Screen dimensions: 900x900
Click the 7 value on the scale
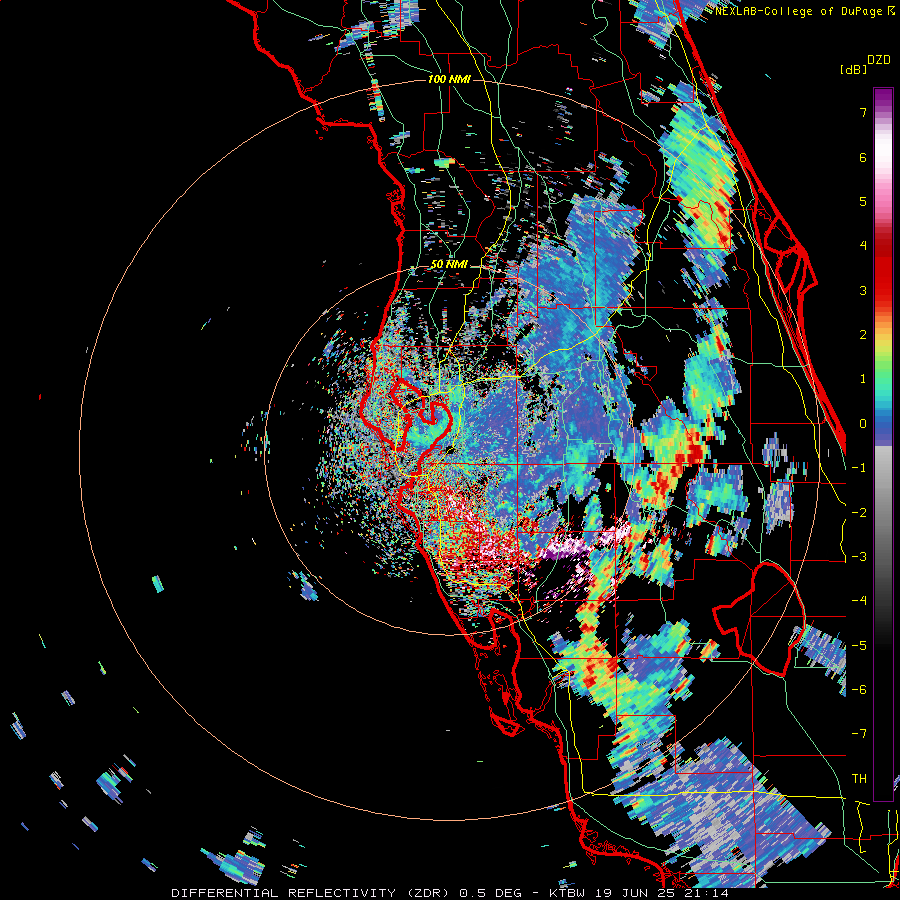tap(863, 112)
